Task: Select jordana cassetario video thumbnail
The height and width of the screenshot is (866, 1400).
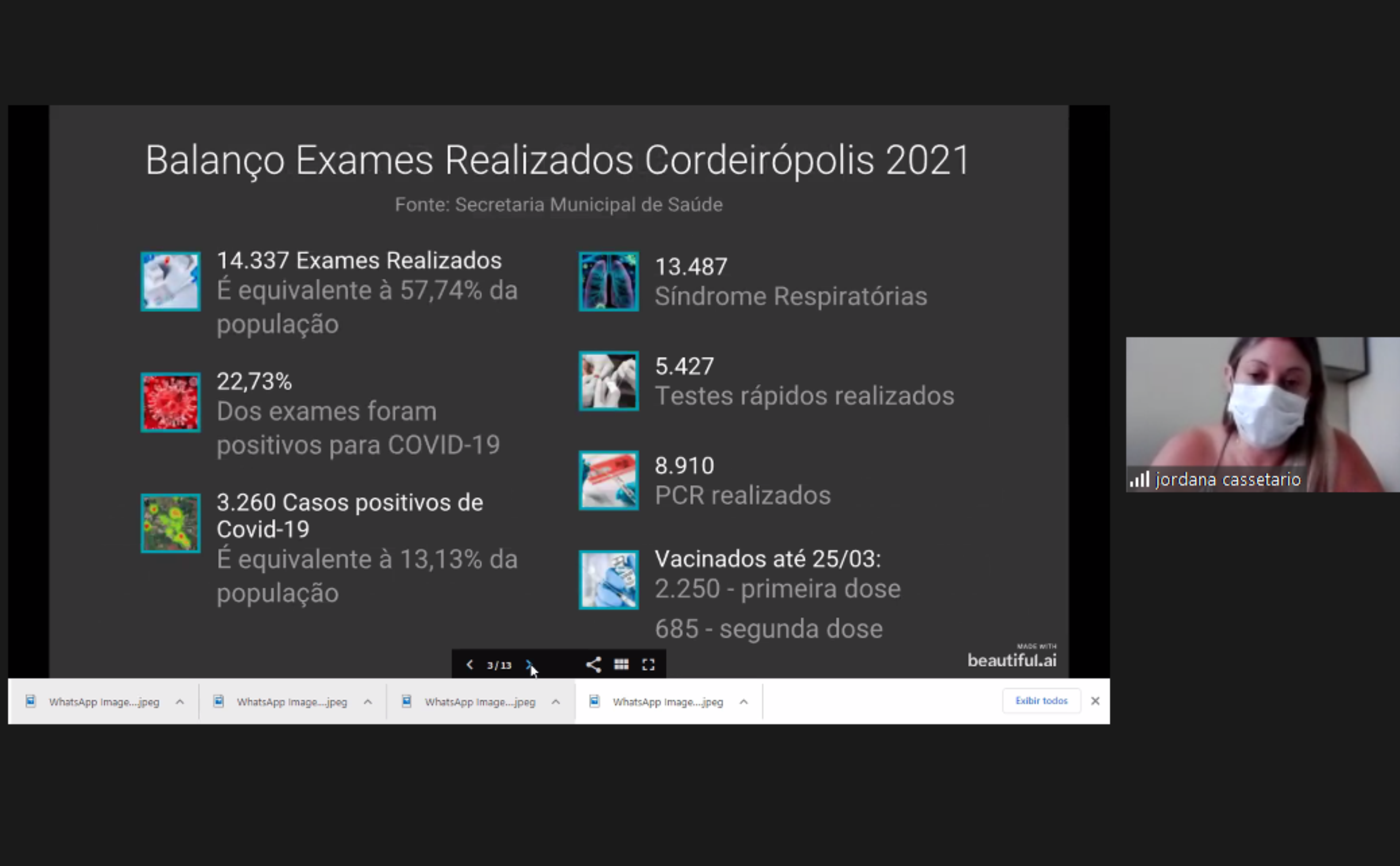Action: click(x=1262, y=413)
